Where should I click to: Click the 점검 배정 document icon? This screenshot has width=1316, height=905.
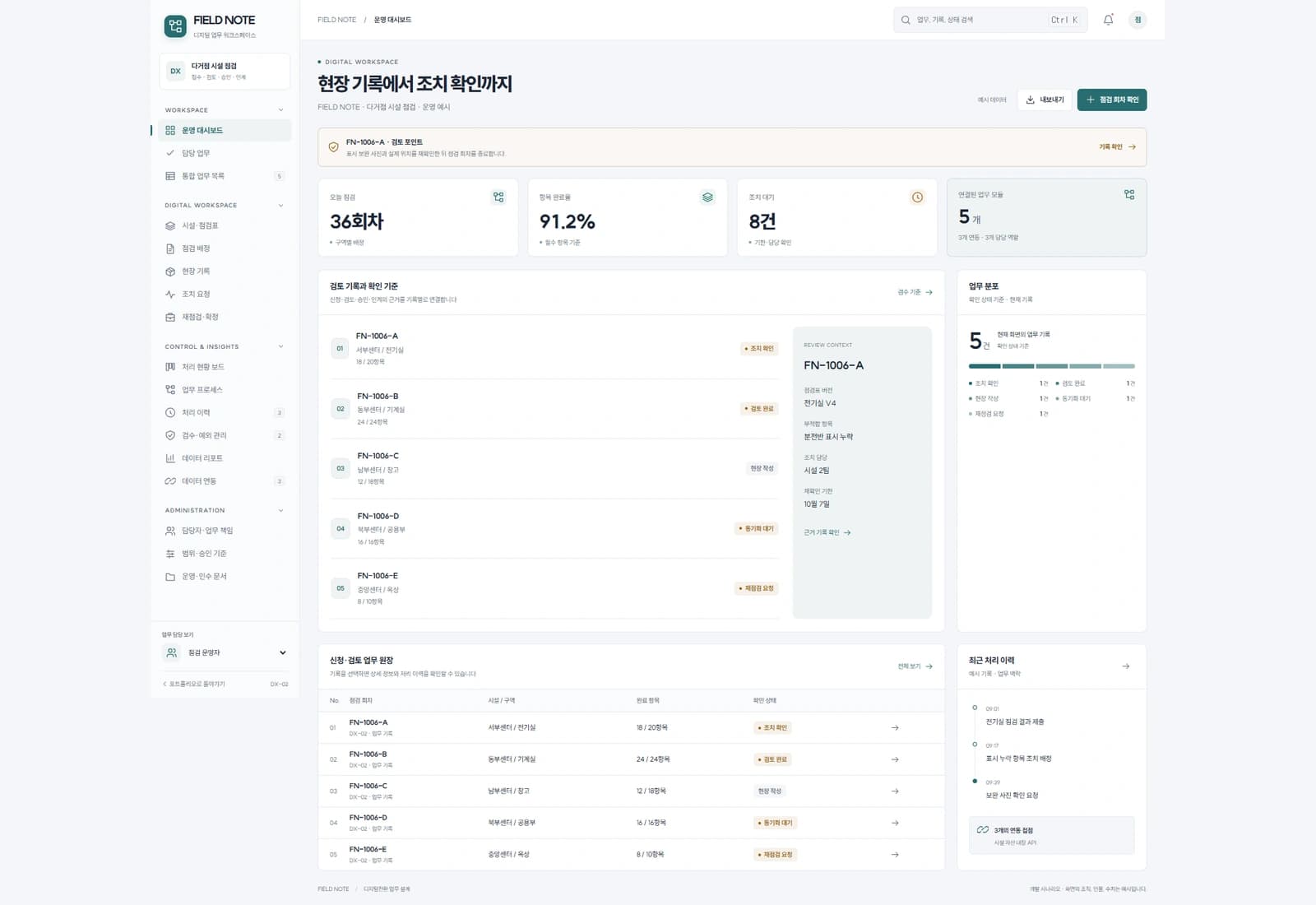(170, 248)
